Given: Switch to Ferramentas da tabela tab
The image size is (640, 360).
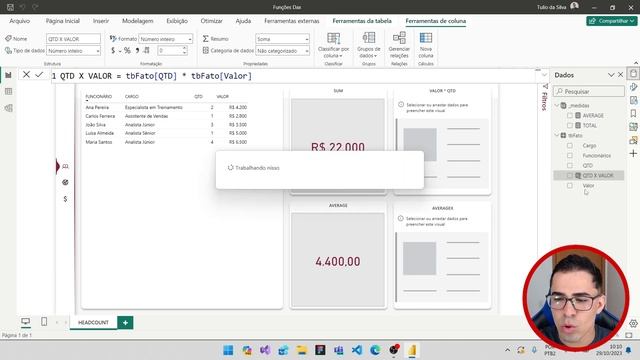Looking at the screenshot, I should click(362, 21).
